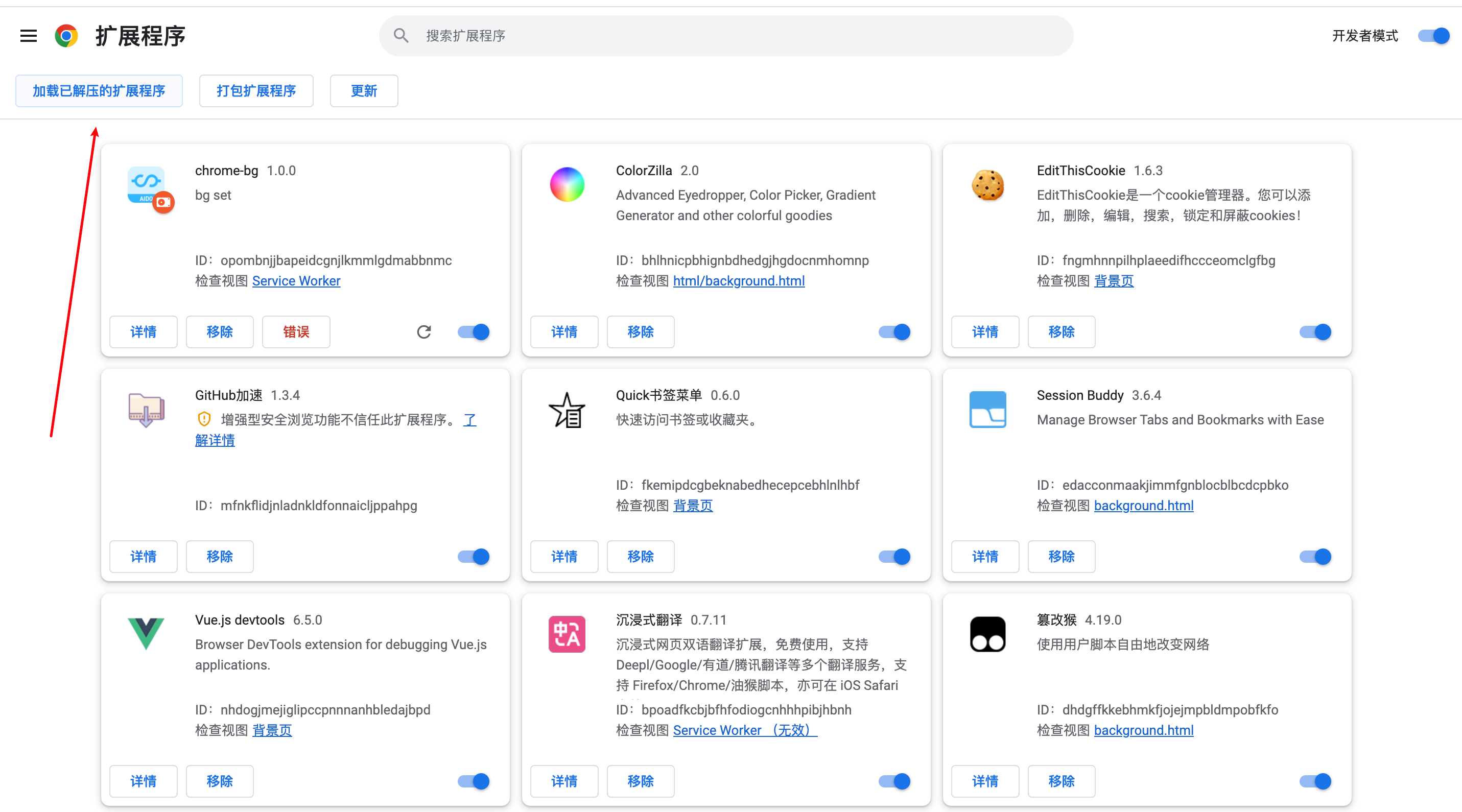Open 详情 for chrome-bg

click(x=143, y=332)
